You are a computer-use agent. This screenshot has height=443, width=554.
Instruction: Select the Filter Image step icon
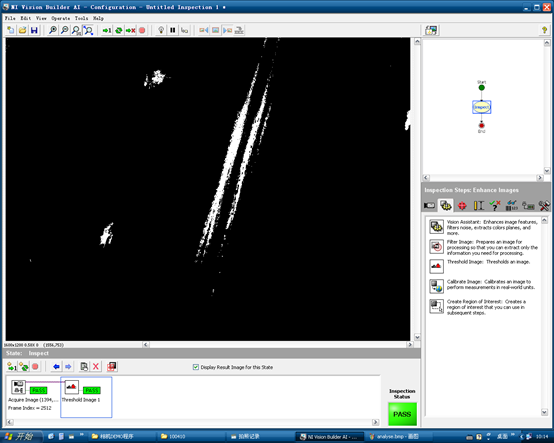[436, 247]
